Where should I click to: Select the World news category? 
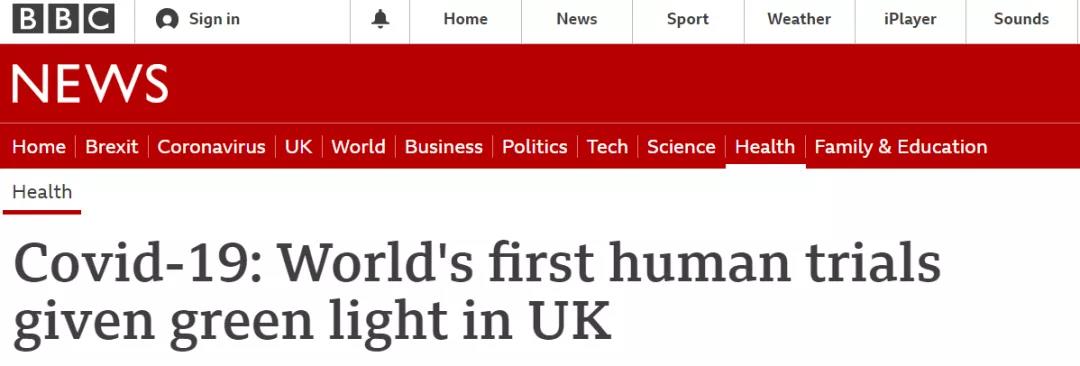tap(358, 147)
